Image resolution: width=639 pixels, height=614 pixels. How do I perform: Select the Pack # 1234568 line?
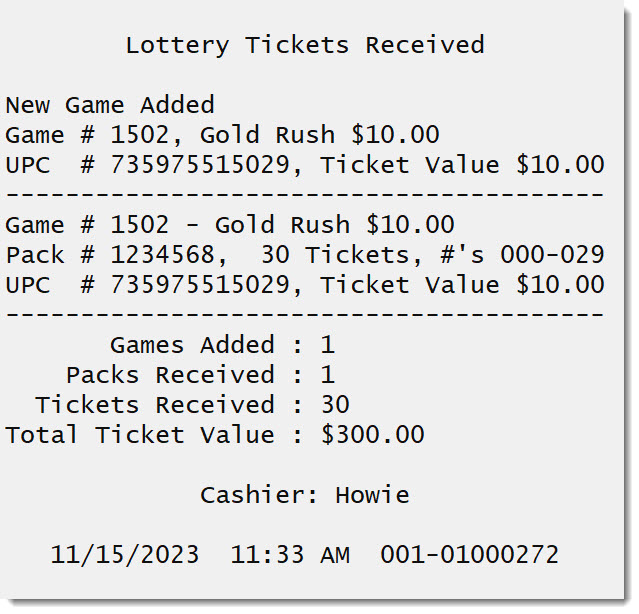(x=305, y=255)
